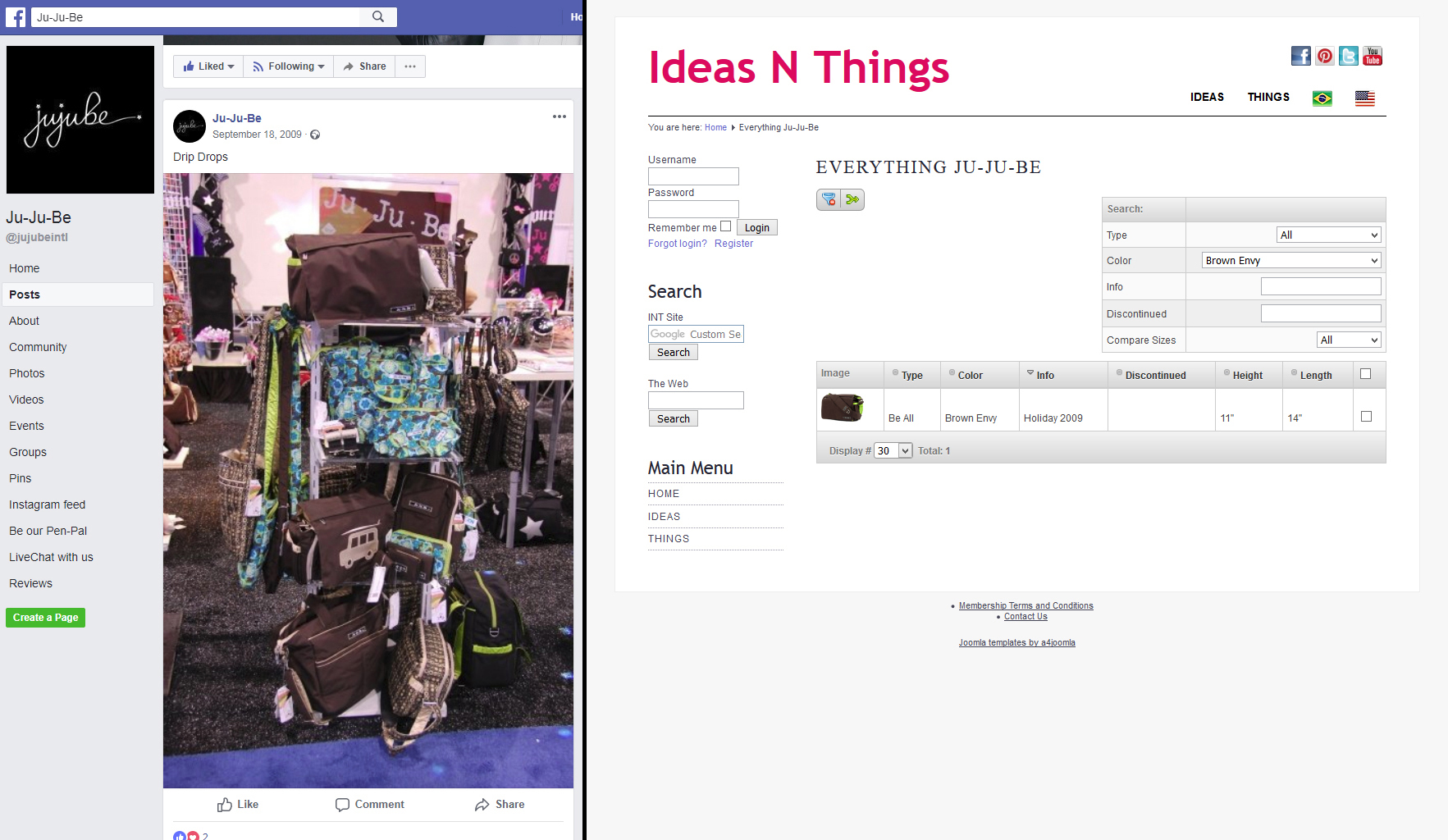1448x840 pixels.
Task: Tick the select-all checkbox in table header
Action: tap(1366, 374)
